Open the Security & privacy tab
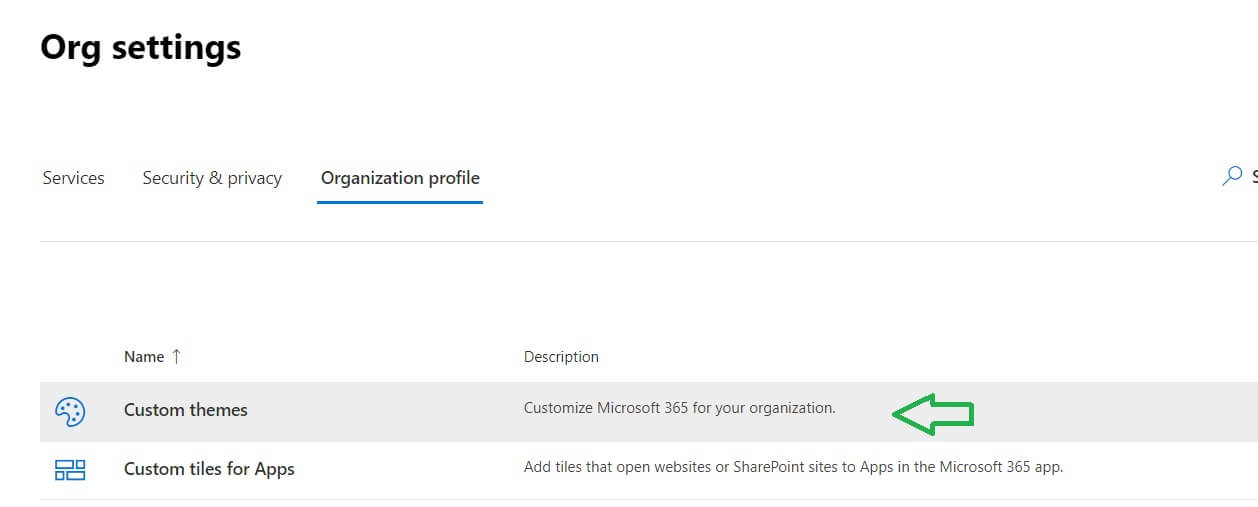Viewport: 1258px width, 507px height. [212, 178]
